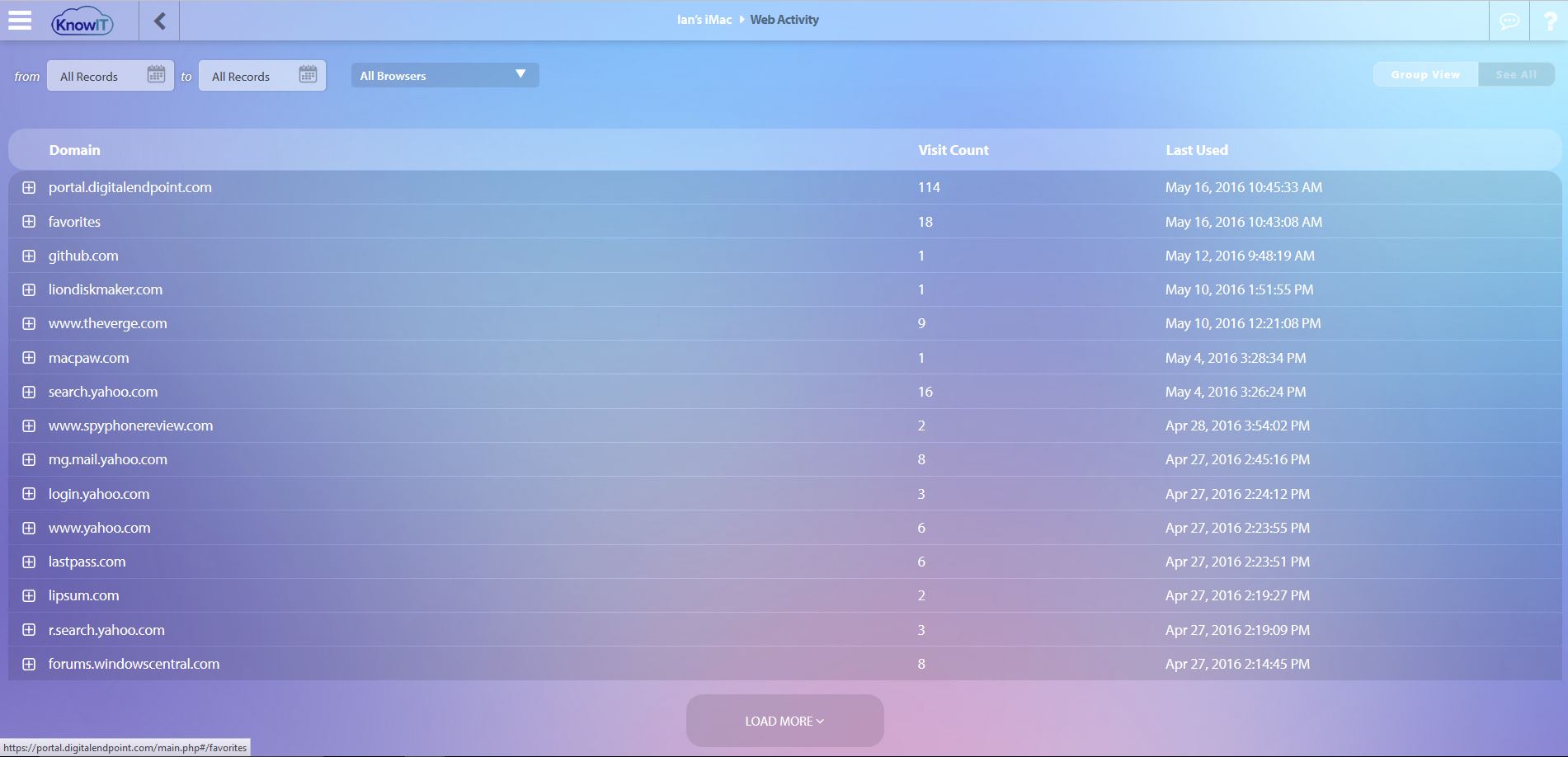Select domain lipsum.com
Image resolution: width=1568 pixels, height=757 pixels.
point(84,595)
